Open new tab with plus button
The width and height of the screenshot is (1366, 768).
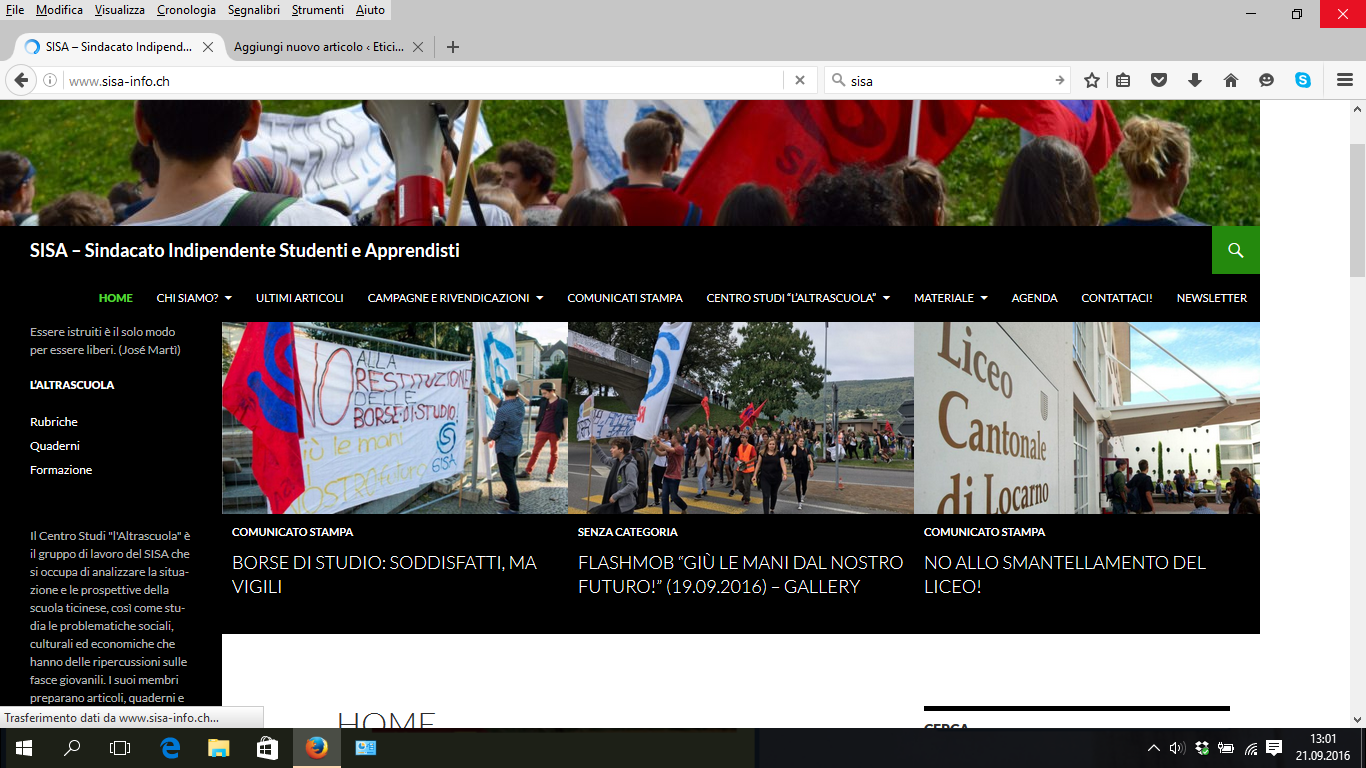(x=453, y=47)
